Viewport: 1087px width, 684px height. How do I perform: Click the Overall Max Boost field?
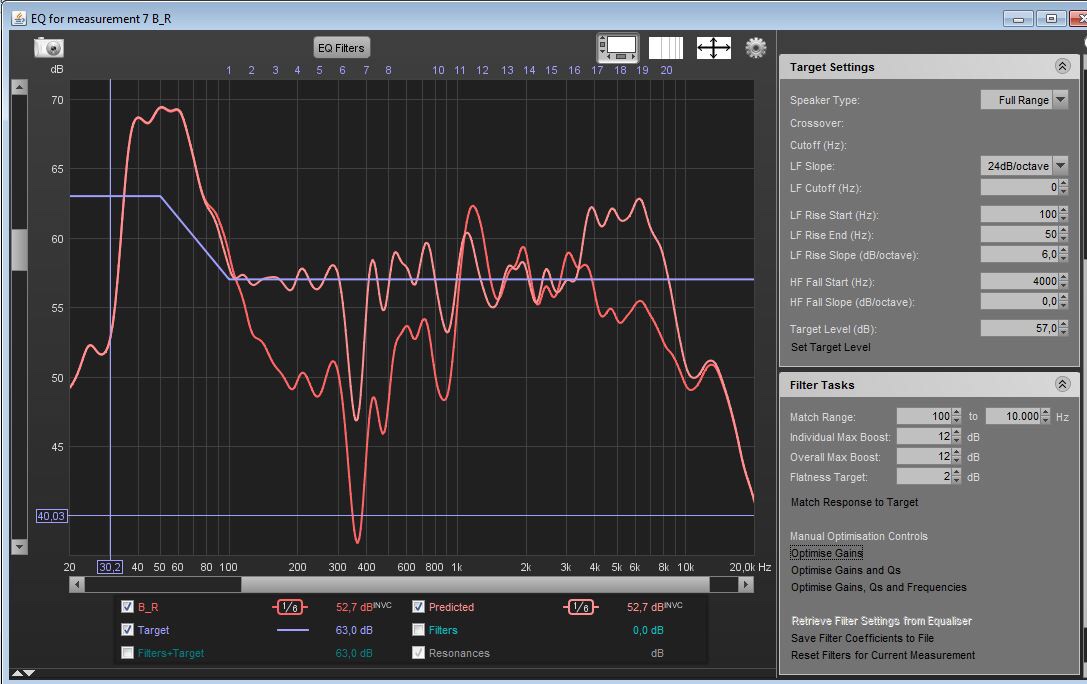click(x=924, y=456)
